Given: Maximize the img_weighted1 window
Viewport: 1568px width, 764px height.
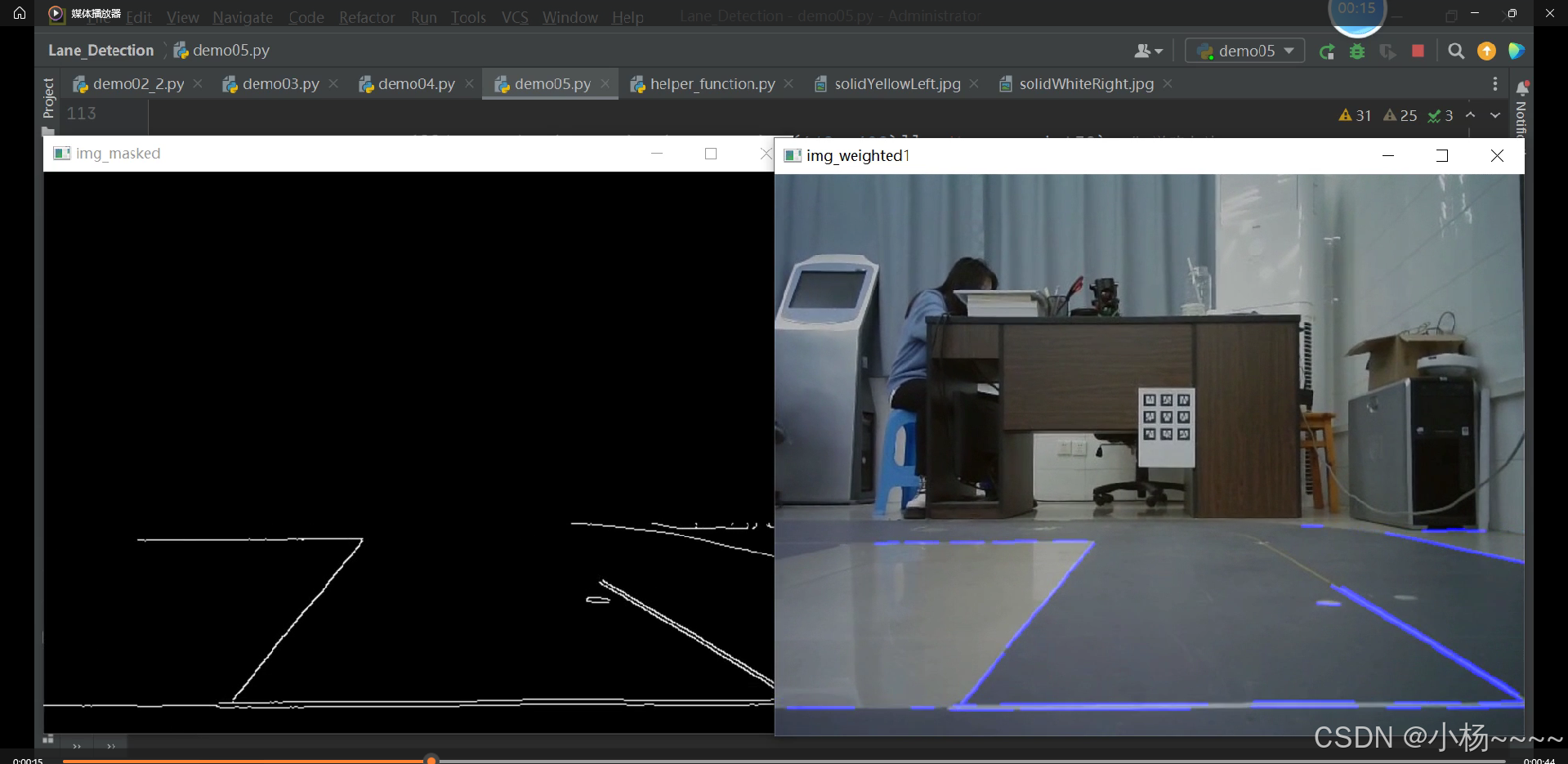Looking at the screenshot, I should (x=1442, y=155).
